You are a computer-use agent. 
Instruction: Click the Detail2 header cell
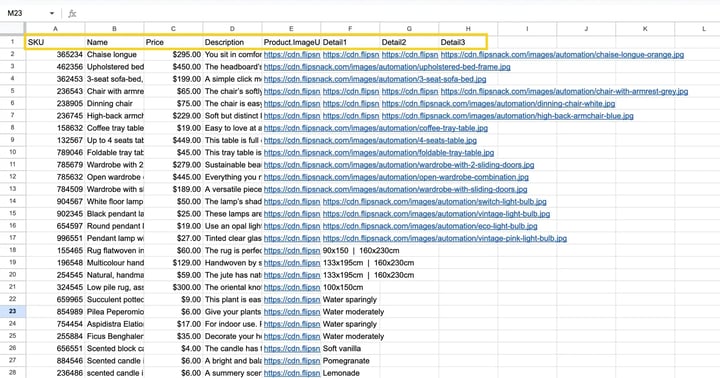(x=409, y=42)
